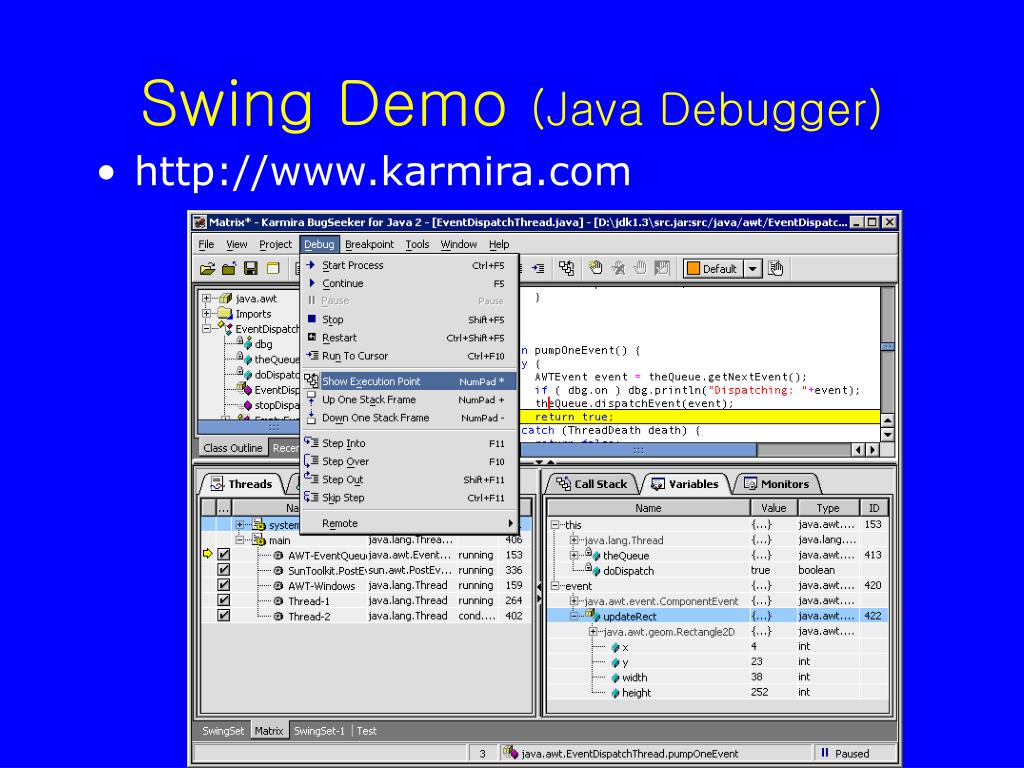This screenshot has width=1024, height=768.
Task: Expand the system thread group
Action: tap(240, 524)
